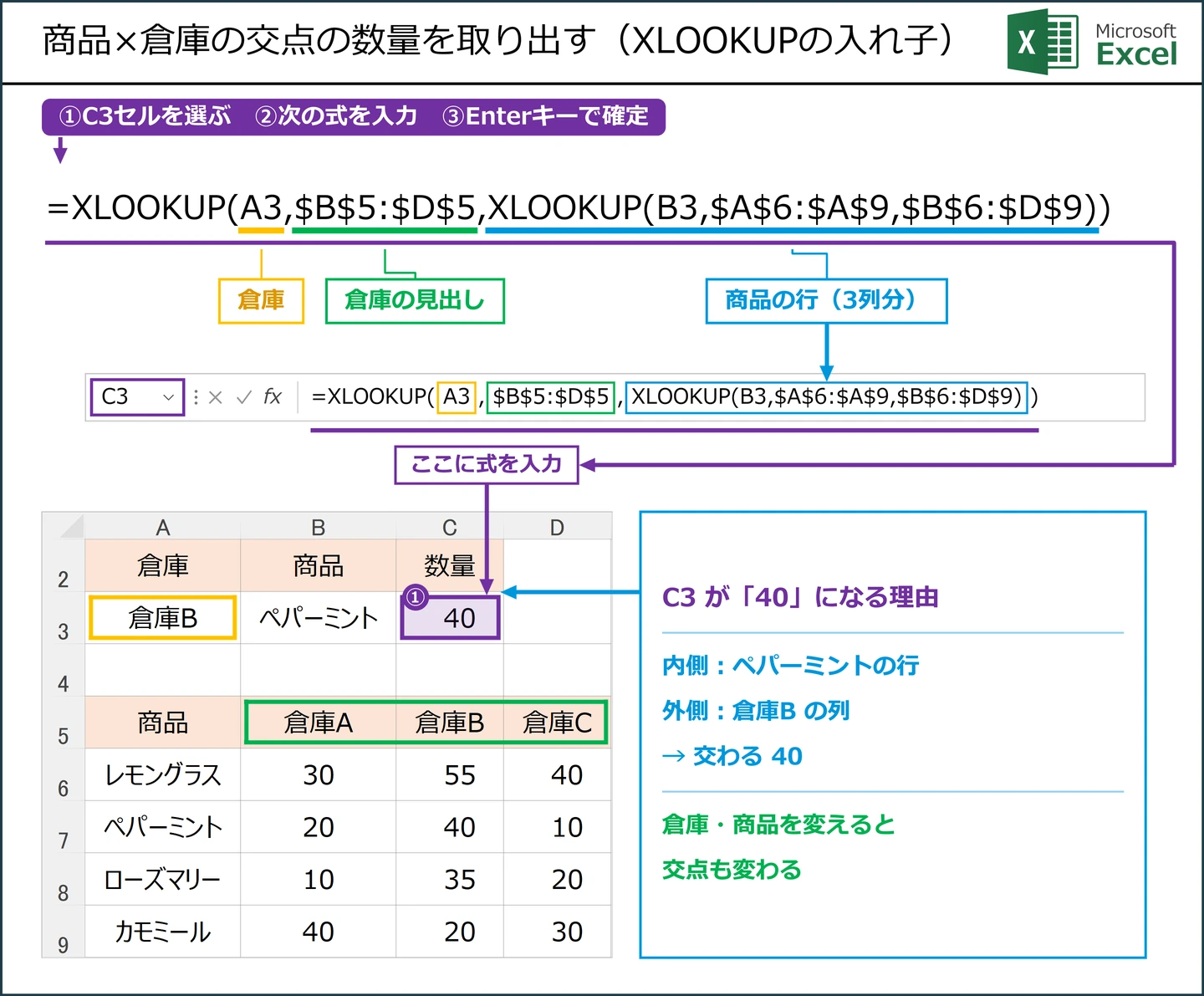Click the formula bar vertical dots handle
The width and height of the screenshot is (1204, 996).
(x=196, y=397)
